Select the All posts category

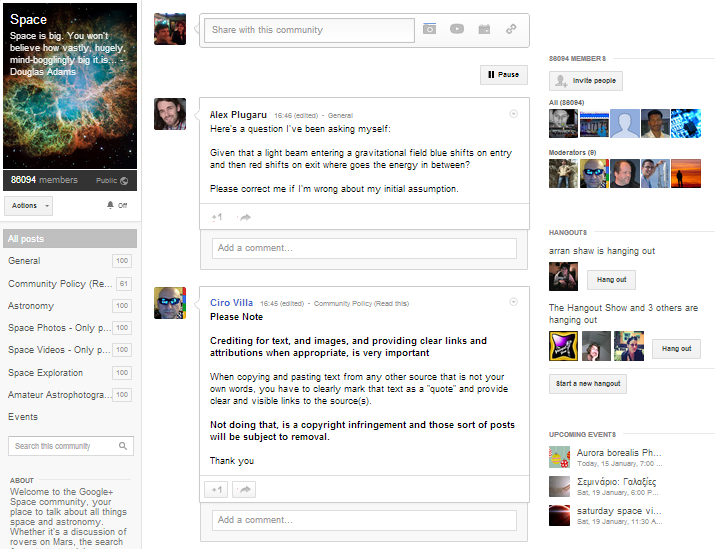[x=70, y=238]
